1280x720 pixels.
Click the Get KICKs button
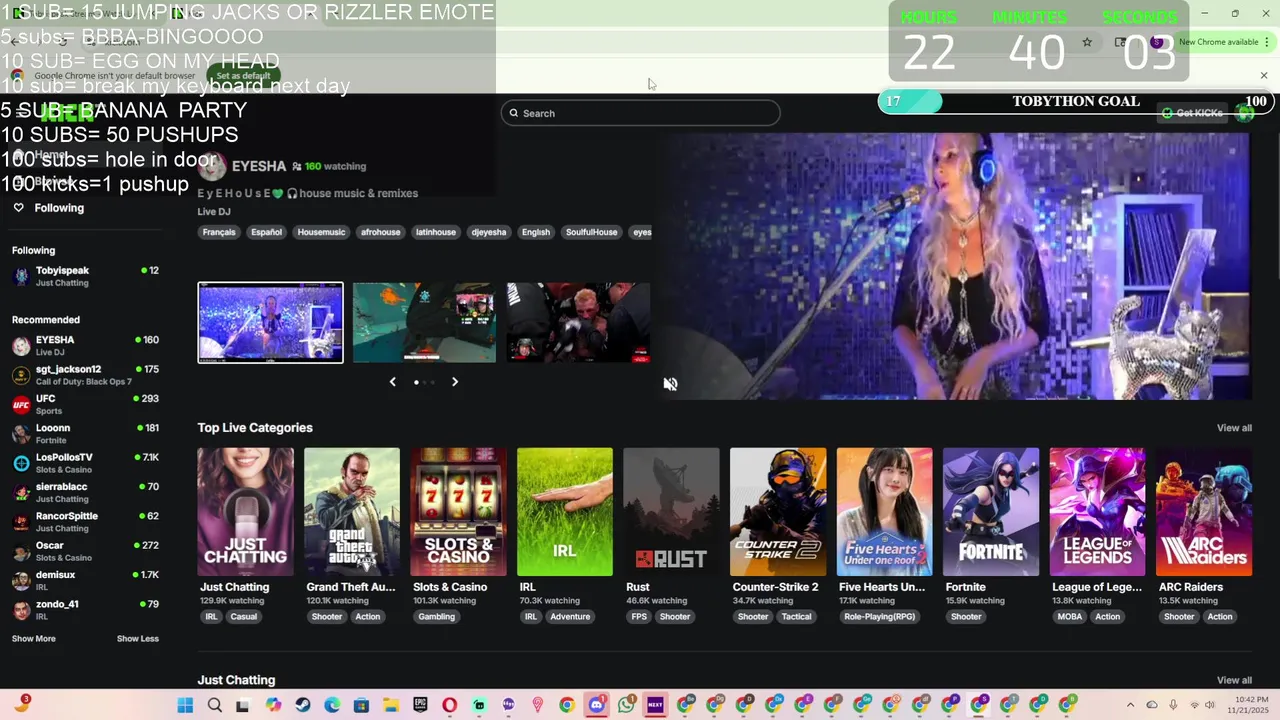click(x=1193, y=113)
